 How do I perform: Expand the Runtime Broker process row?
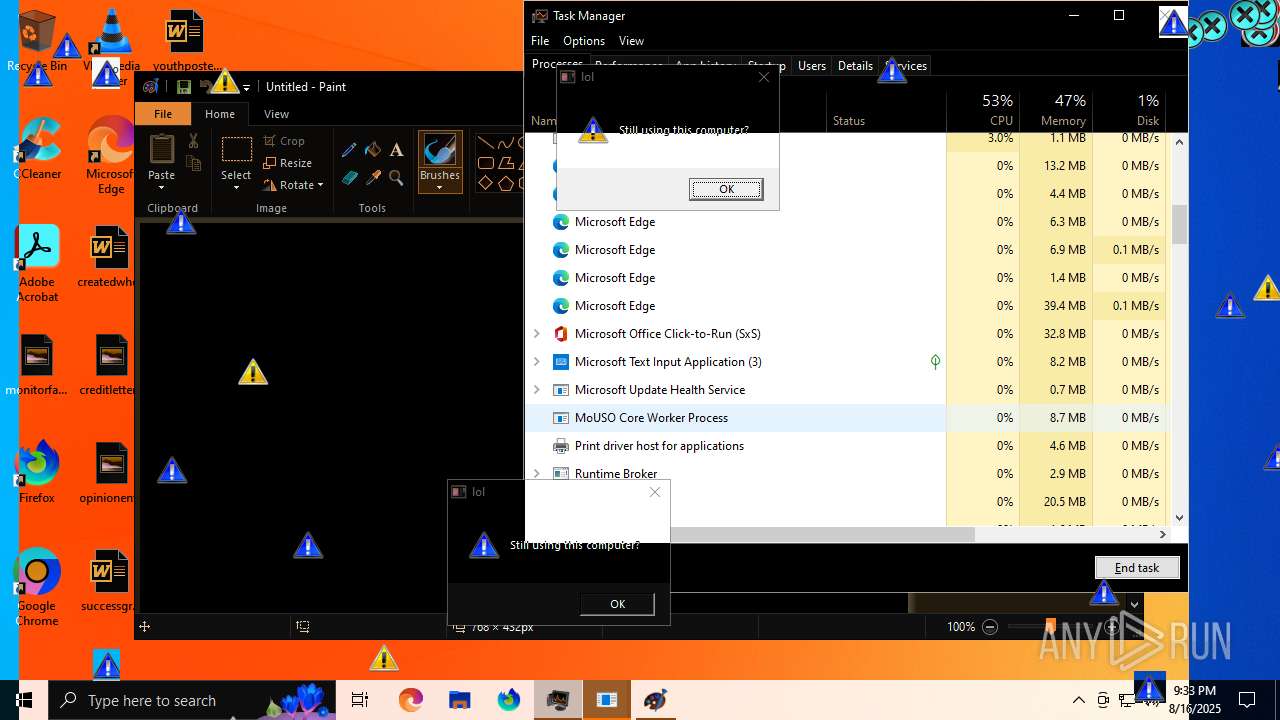537,474
